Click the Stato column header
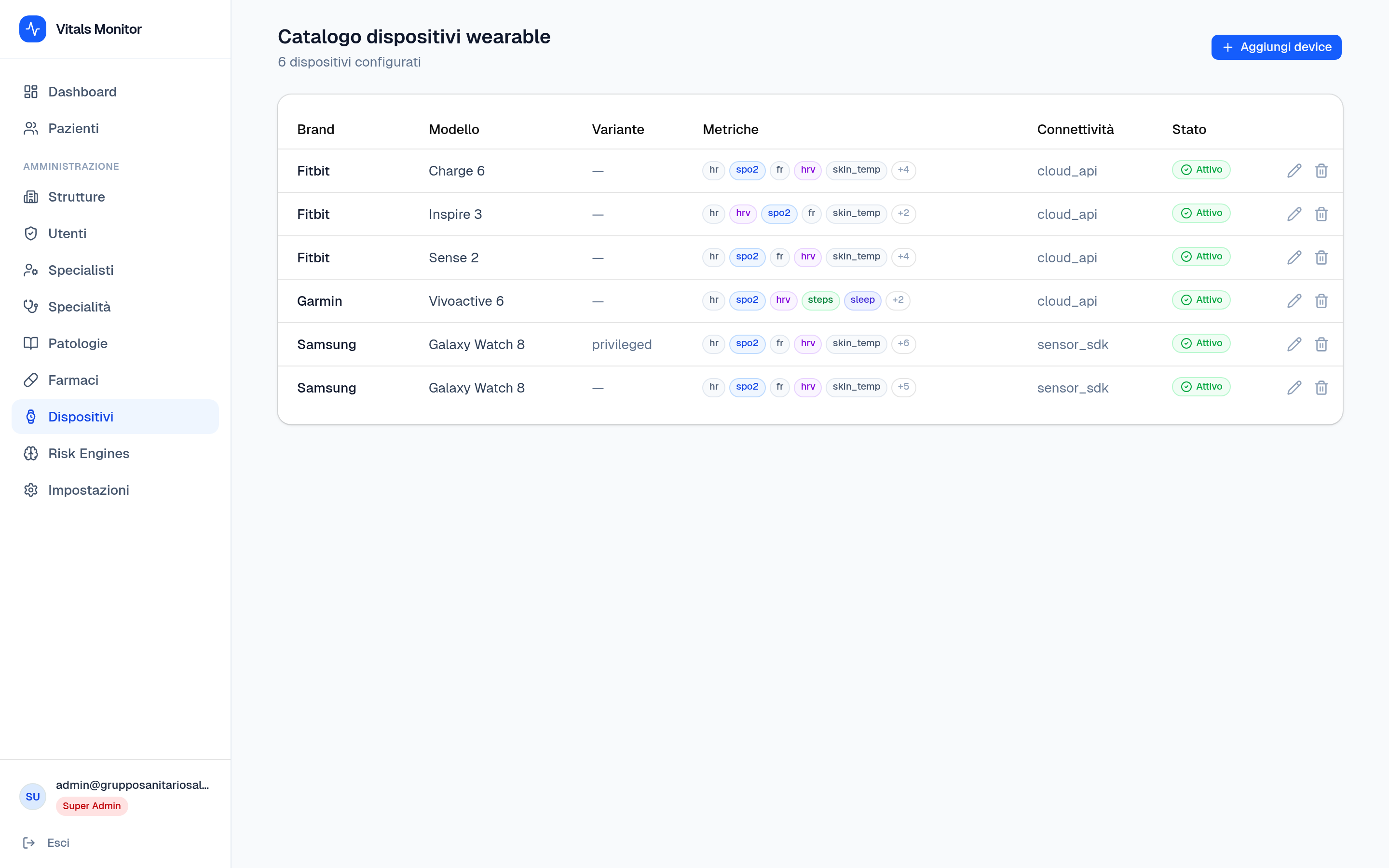This screenshot has height=868, width=1389. tap(1189, 130)
